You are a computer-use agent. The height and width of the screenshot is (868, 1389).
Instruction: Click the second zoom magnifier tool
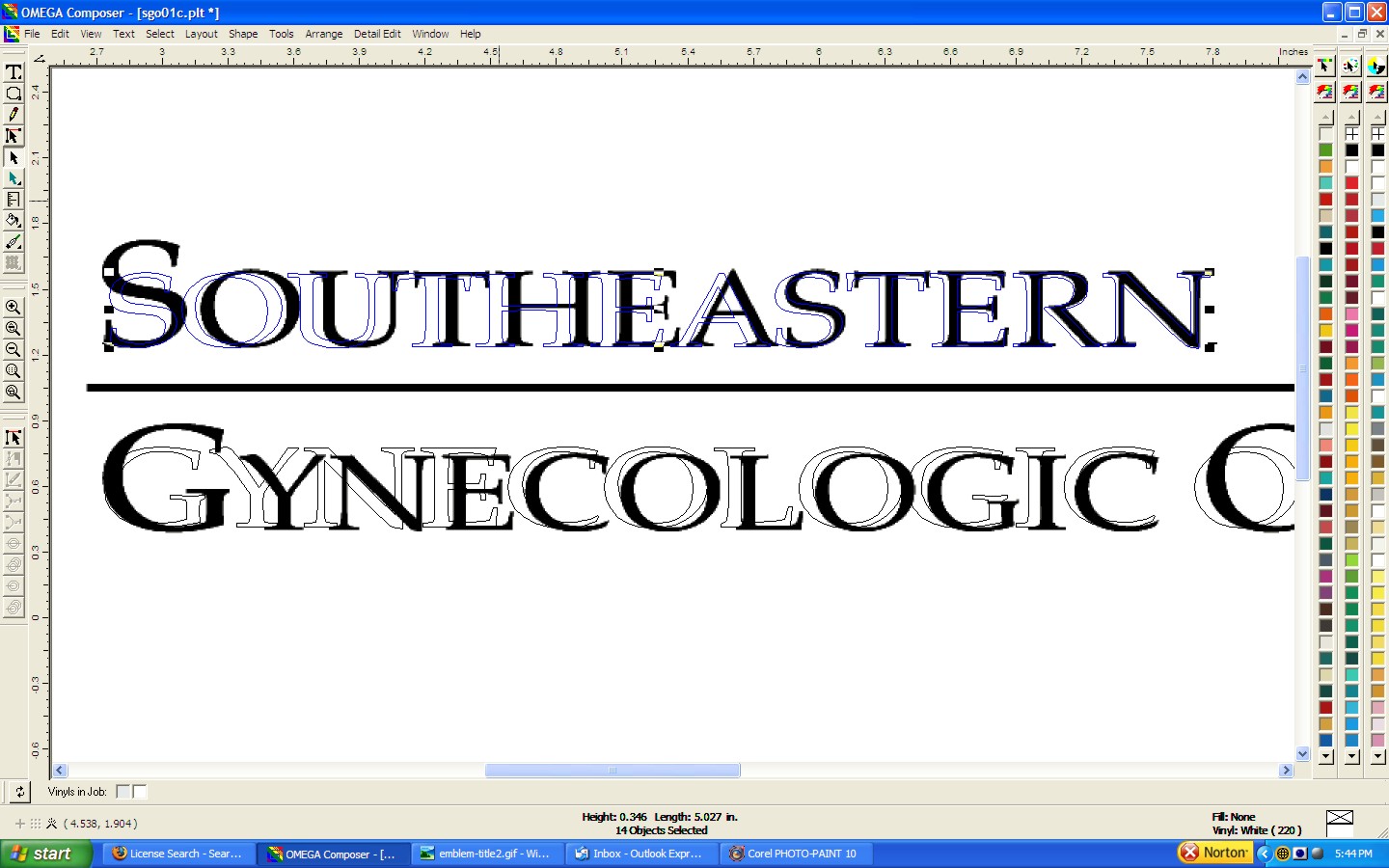(x=14, y=329)
